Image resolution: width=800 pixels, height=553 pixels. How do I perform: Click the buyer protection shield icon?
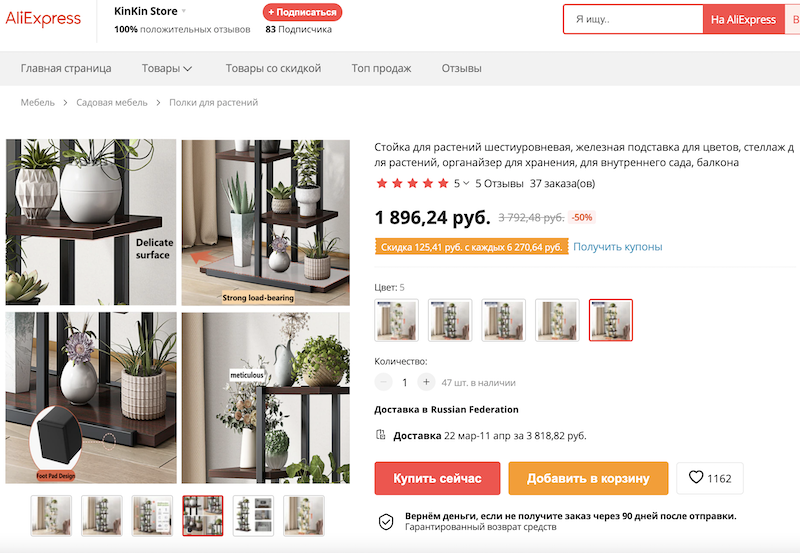pyautogui.click(x=386, y=521)
